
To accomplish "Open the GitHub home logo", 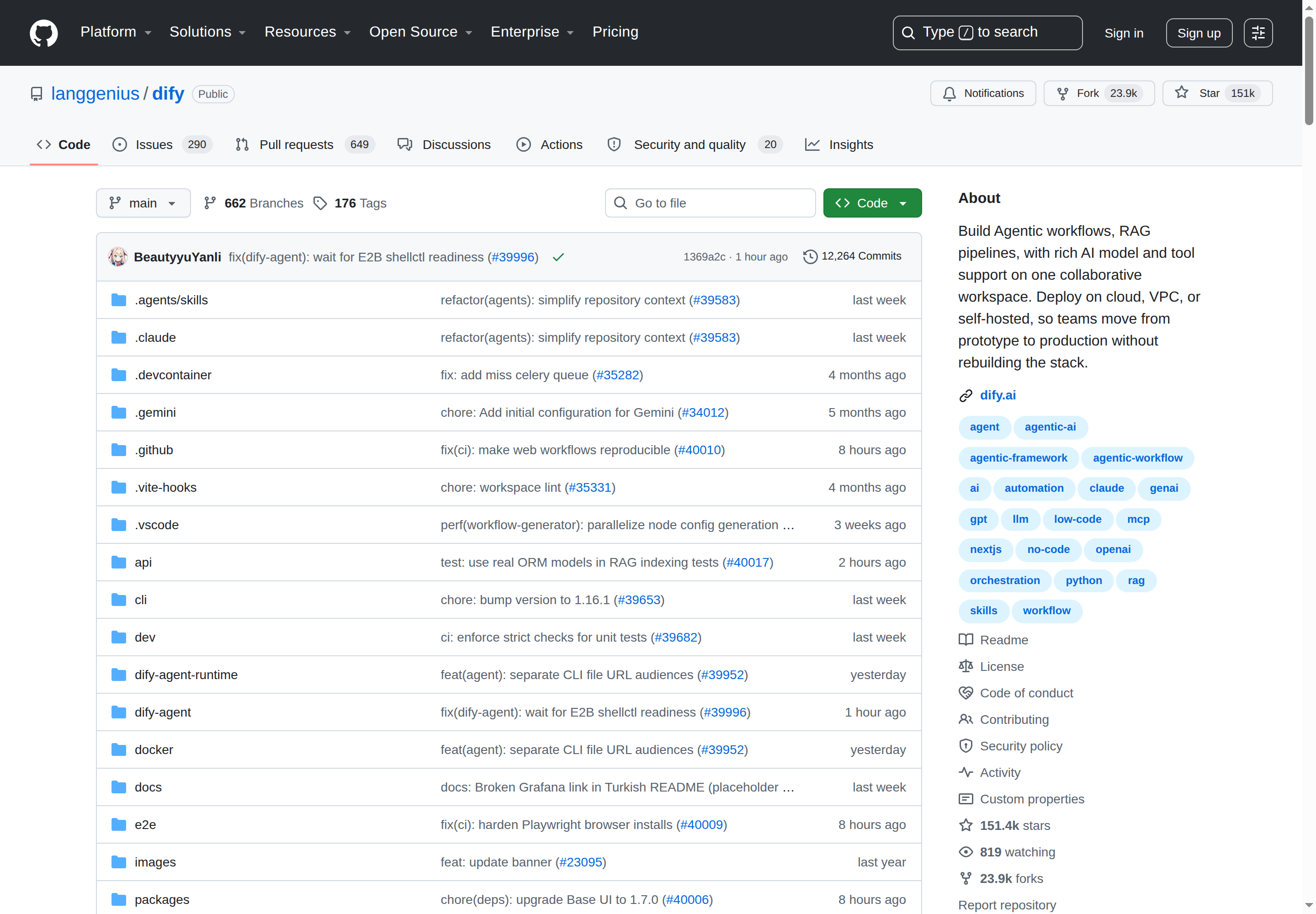I will (43, 32).
